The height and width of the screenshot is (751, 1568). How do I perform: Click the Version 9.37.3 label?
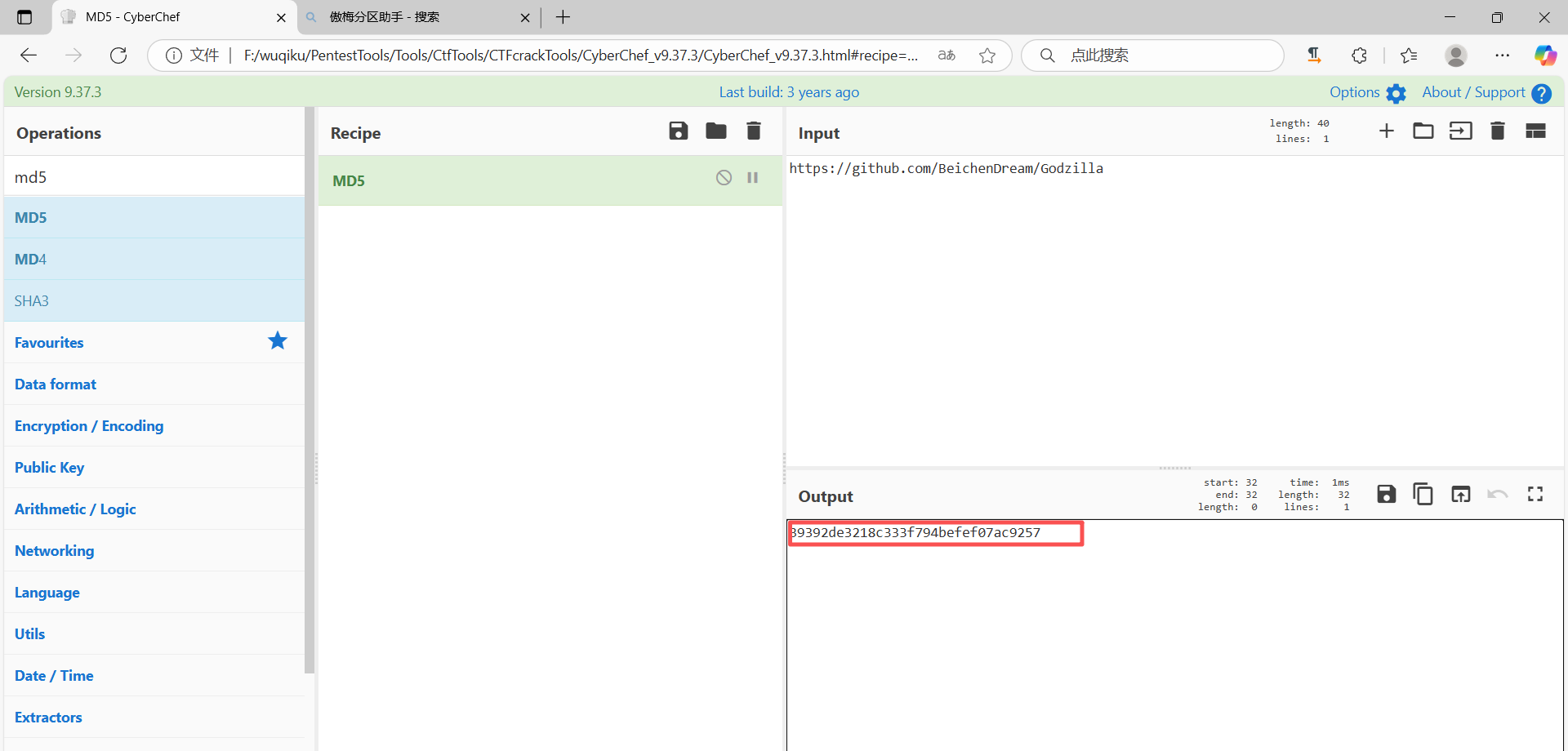[58, 92]
